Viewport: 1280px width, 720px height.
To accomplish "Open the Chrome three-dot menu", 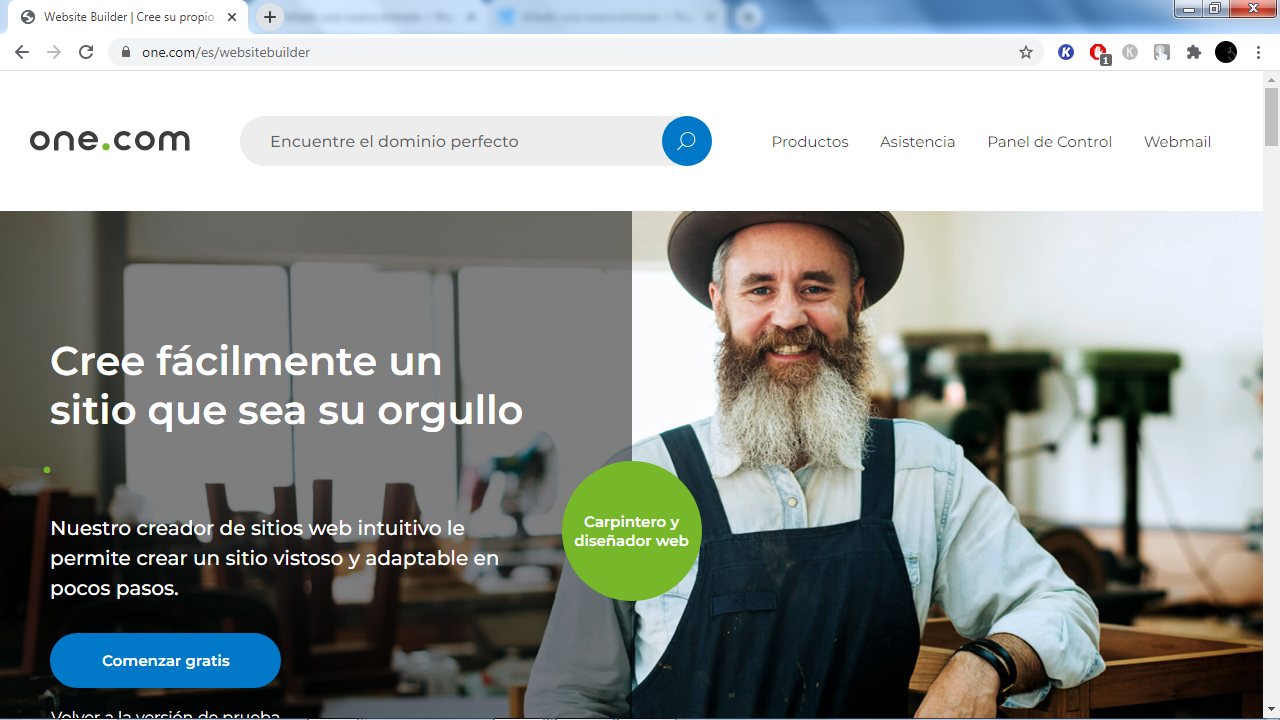I will click(1258, 52).
